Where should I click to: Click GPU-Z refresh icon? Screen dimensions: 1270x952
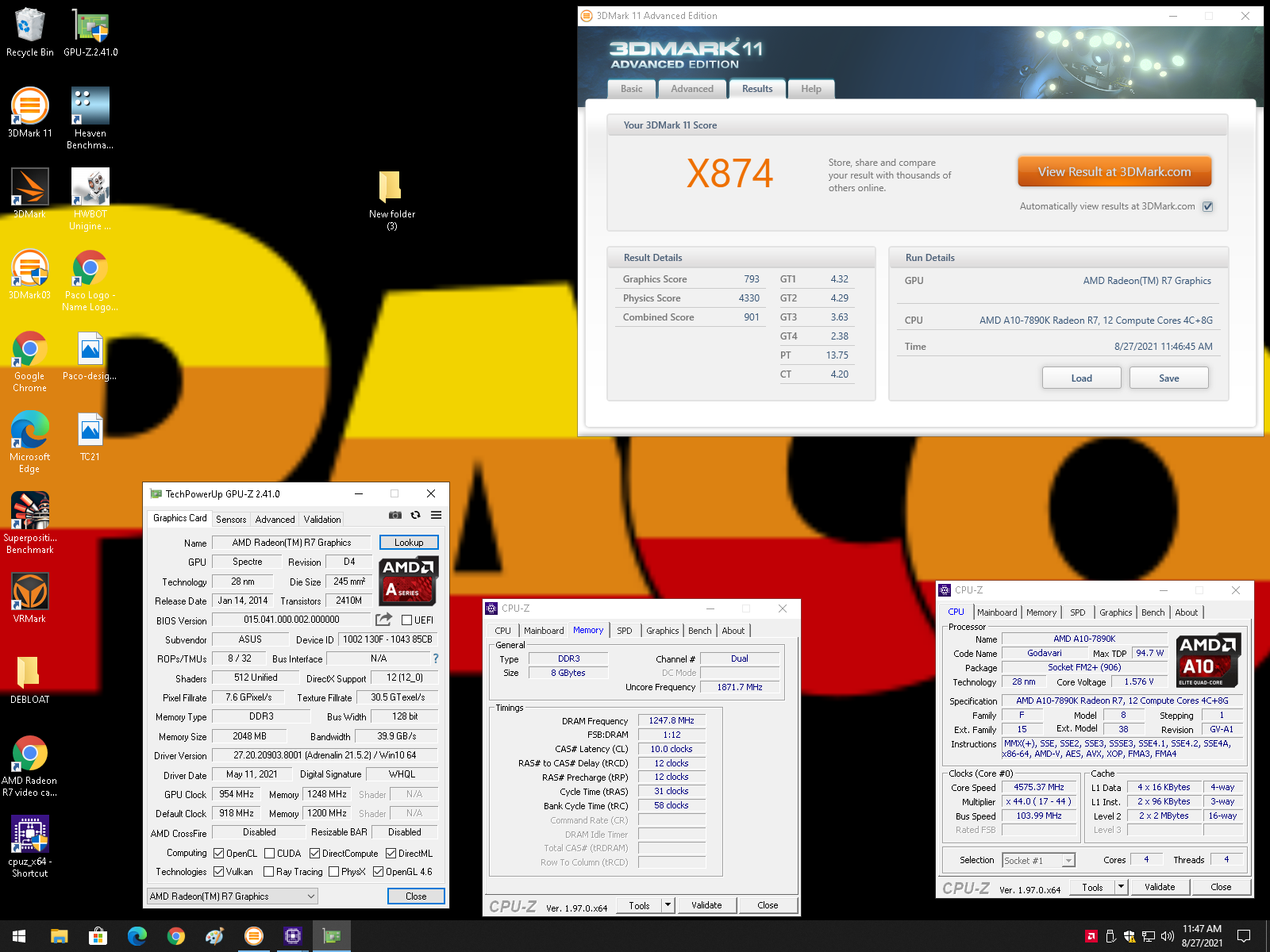pos(415,515)
